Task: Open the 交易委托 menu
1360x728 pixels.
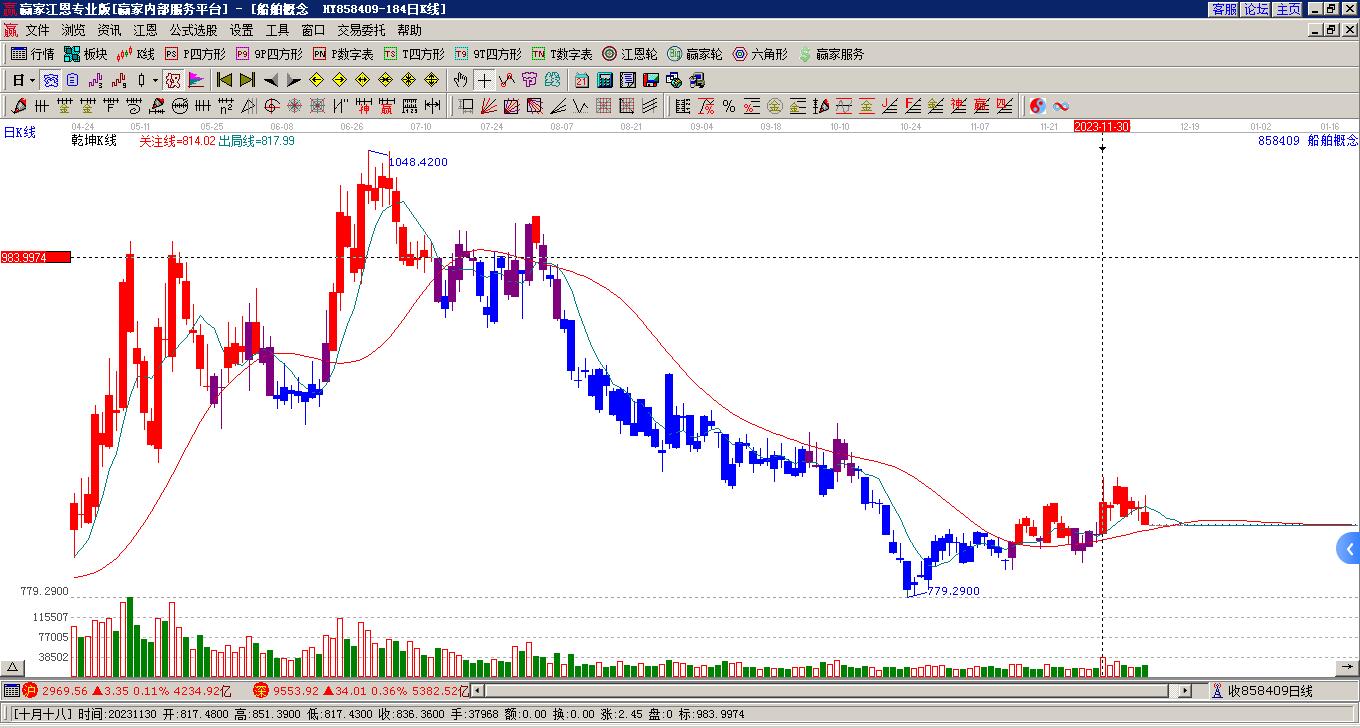Action: click(x=361, y=31)
